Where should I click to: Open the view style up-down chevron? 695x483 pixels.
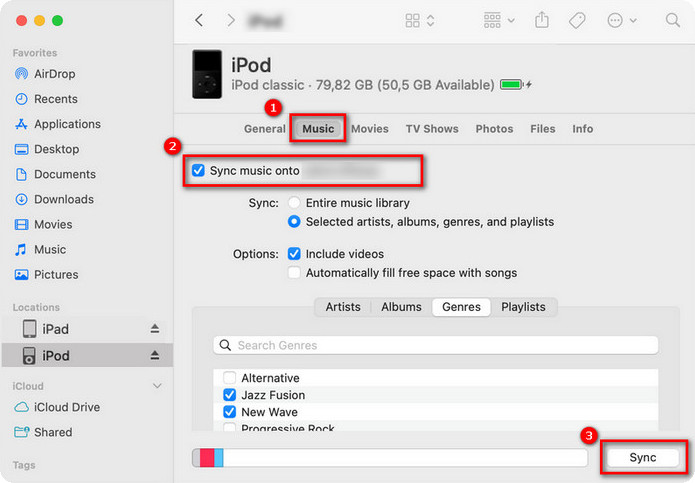[x=430, y=20]
